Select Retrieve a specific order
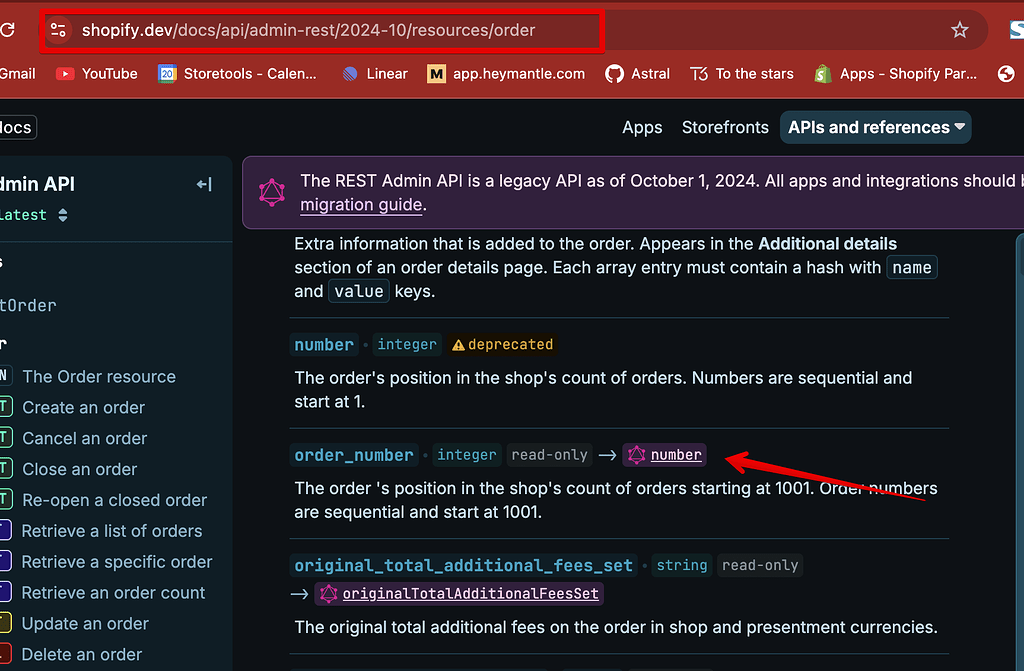The height and width of the screenshot is (671, 1024). click(116, 562)
